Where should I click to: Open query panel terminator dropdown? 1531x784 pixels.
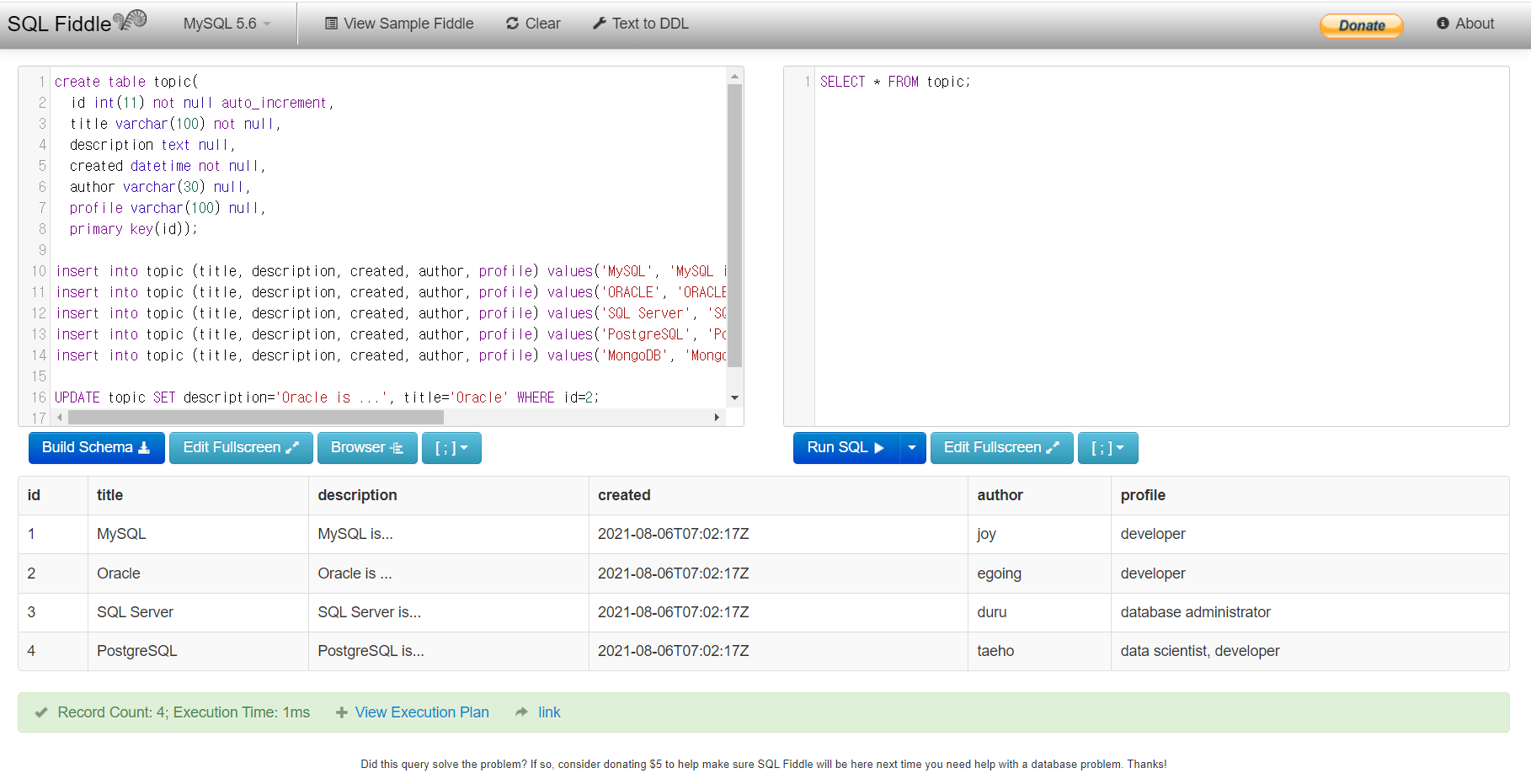click(x=1107, y=447)
